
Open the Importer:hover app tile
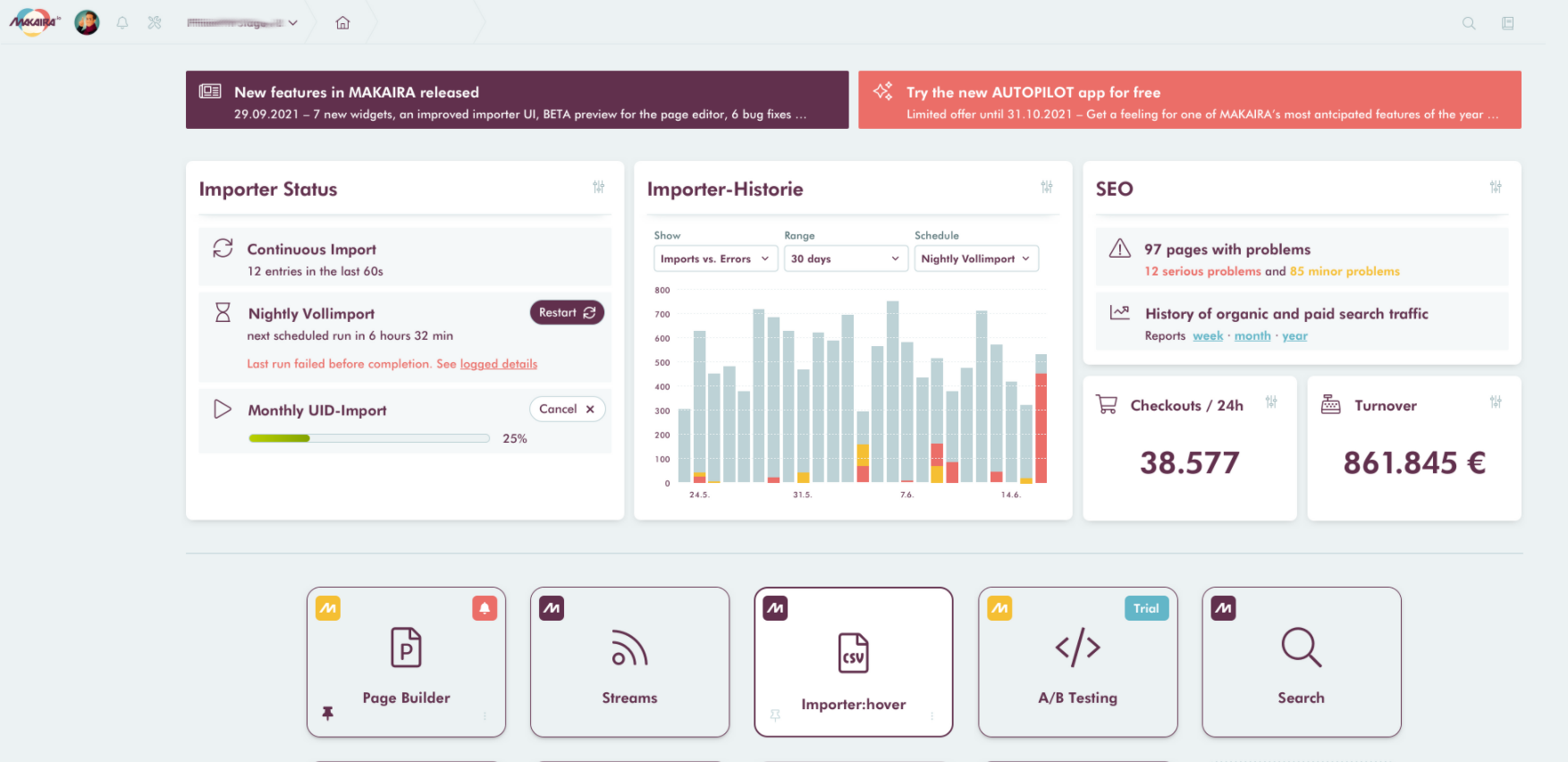point(854,662)
